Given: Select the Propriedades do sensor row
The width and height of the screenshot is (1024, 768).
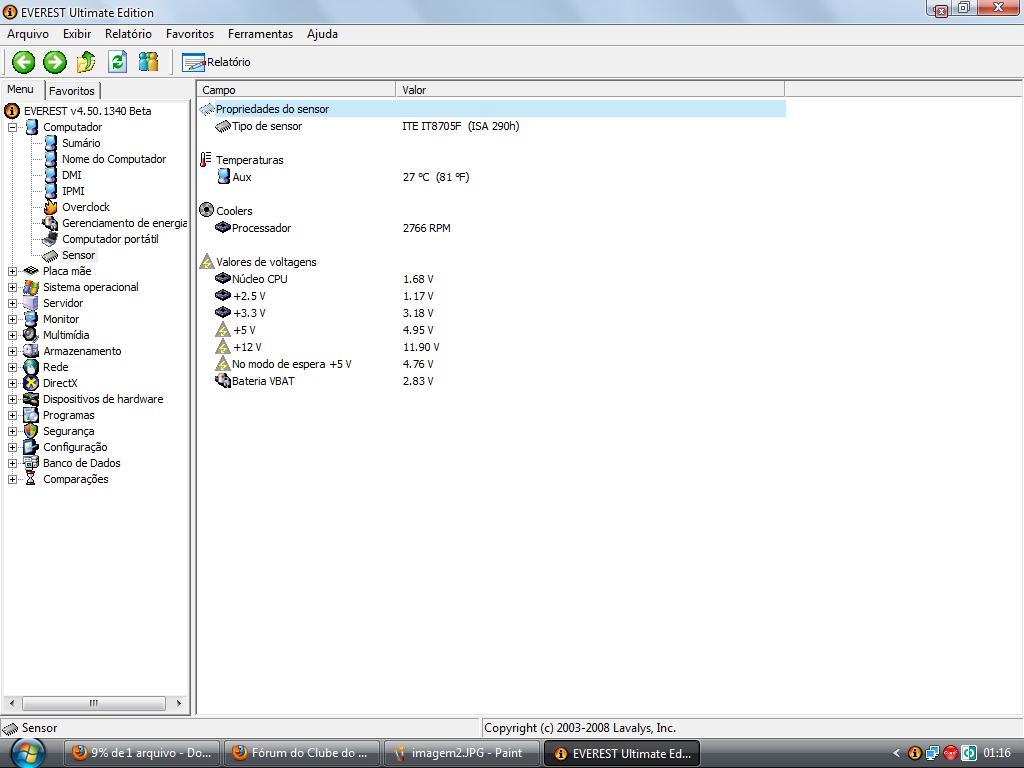Looking at the screenshot, I should (x=492, y=109).
